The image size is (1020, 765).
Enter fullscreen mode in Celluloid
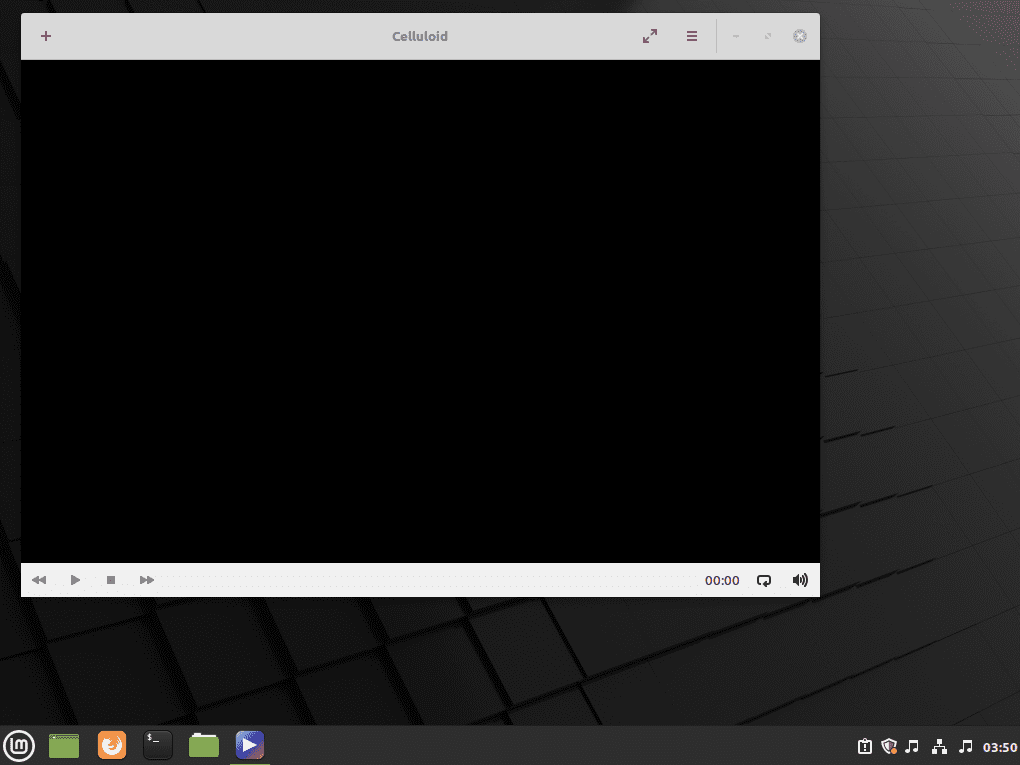[649, 36]
